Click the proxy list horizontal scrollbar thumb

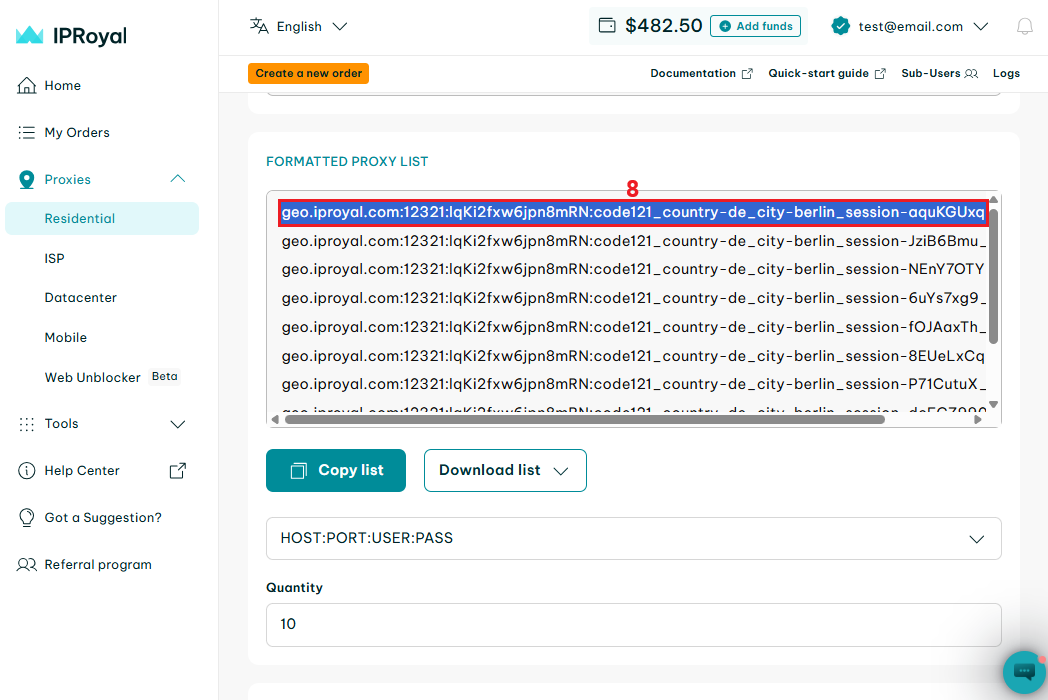pos(585,420)
